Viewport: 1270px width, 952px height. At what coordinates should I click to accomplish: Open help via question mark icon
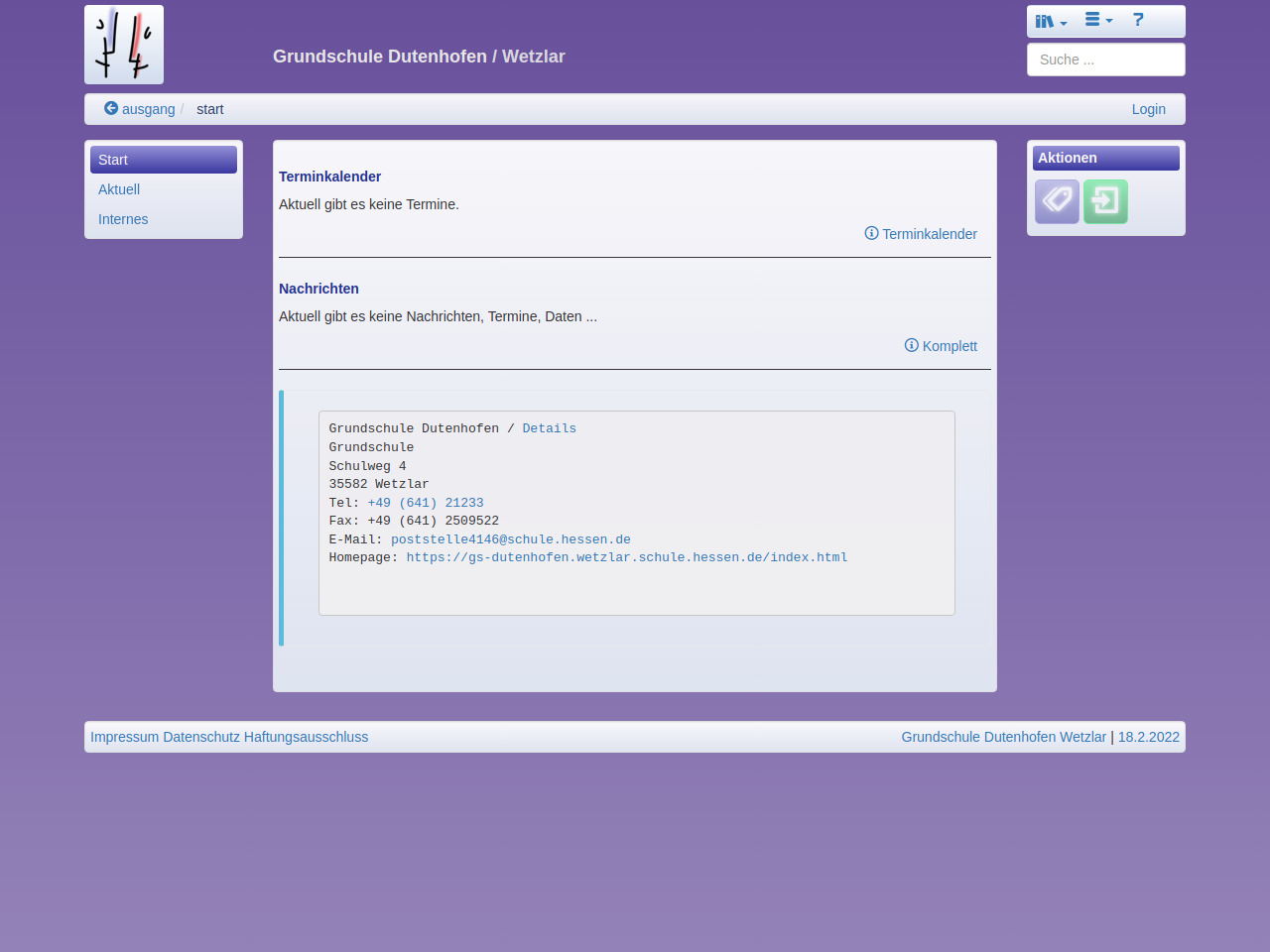(x=1138, y=20)
